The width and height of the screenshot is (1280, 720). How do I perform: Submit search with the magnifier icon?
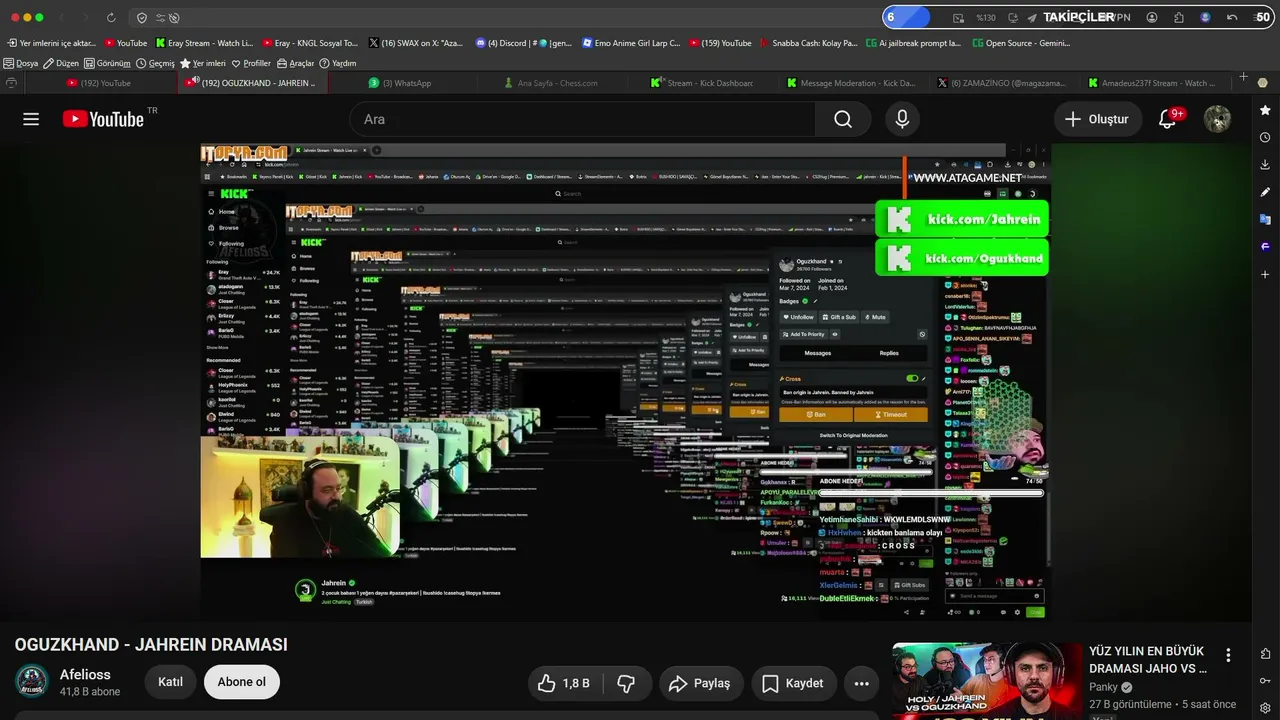pyautogui.click(x=843, y=119)
